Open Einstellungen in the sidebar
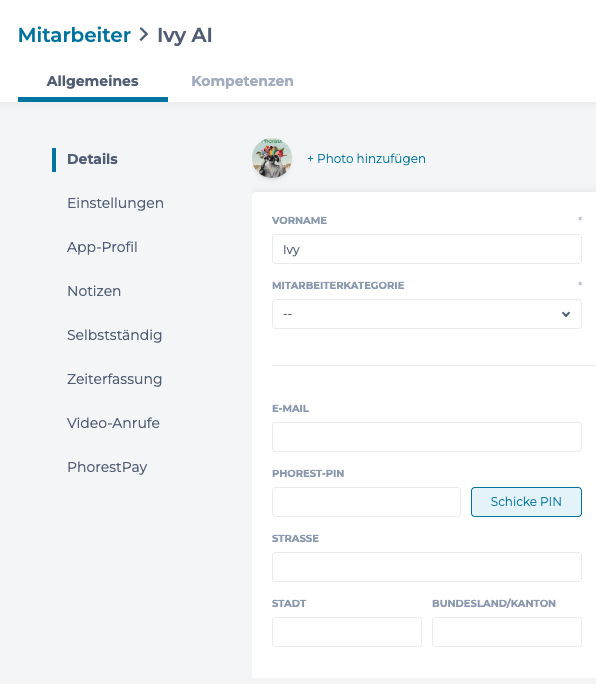The height and width of the screenshot is (684, 596). click(x=115, y=203)
